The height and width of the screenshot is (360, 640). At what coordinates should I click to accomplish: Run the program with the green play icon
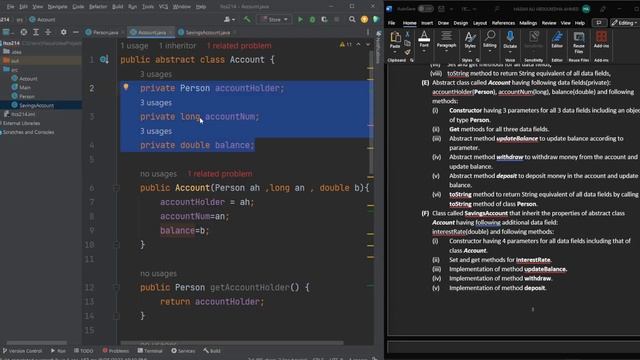click(x=300, y=19)
